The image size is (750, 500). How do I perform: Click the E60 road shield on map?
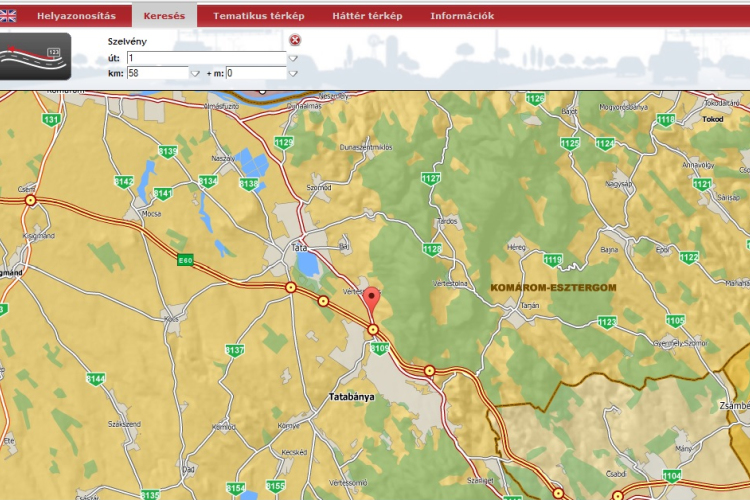point(185,260)
